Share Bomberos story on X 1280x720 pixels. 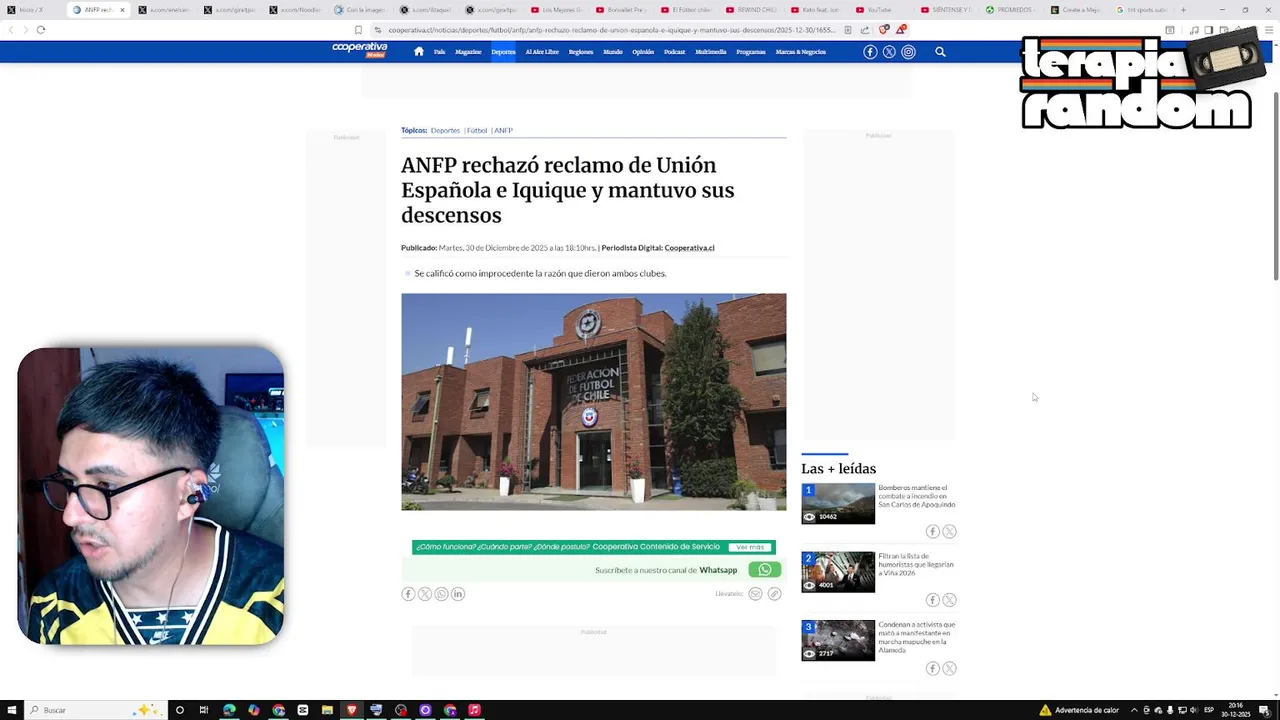[949, 532]
